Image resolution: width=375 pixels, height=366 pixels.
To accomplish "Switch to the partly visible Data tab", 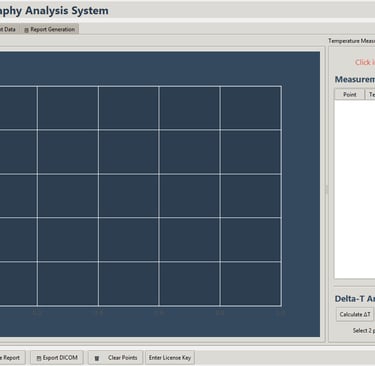I will [9, 29].
